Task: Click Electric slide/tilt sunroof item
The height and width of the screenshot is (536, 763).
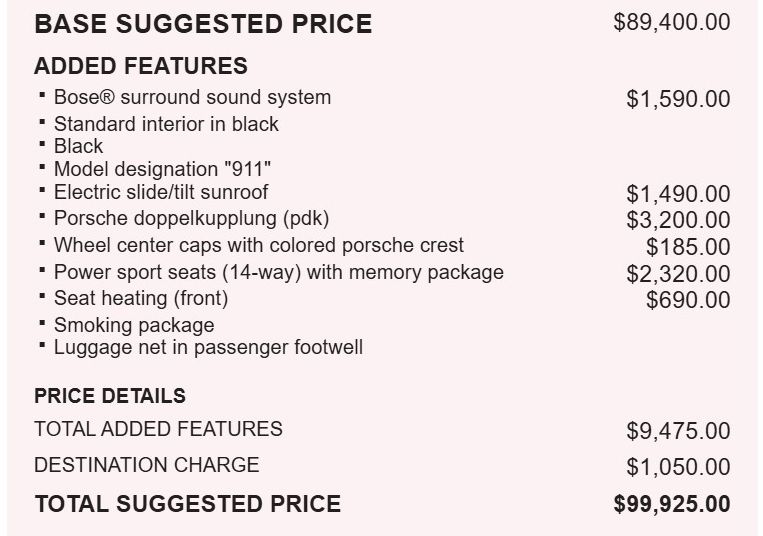Action: (x=161, y=192)
